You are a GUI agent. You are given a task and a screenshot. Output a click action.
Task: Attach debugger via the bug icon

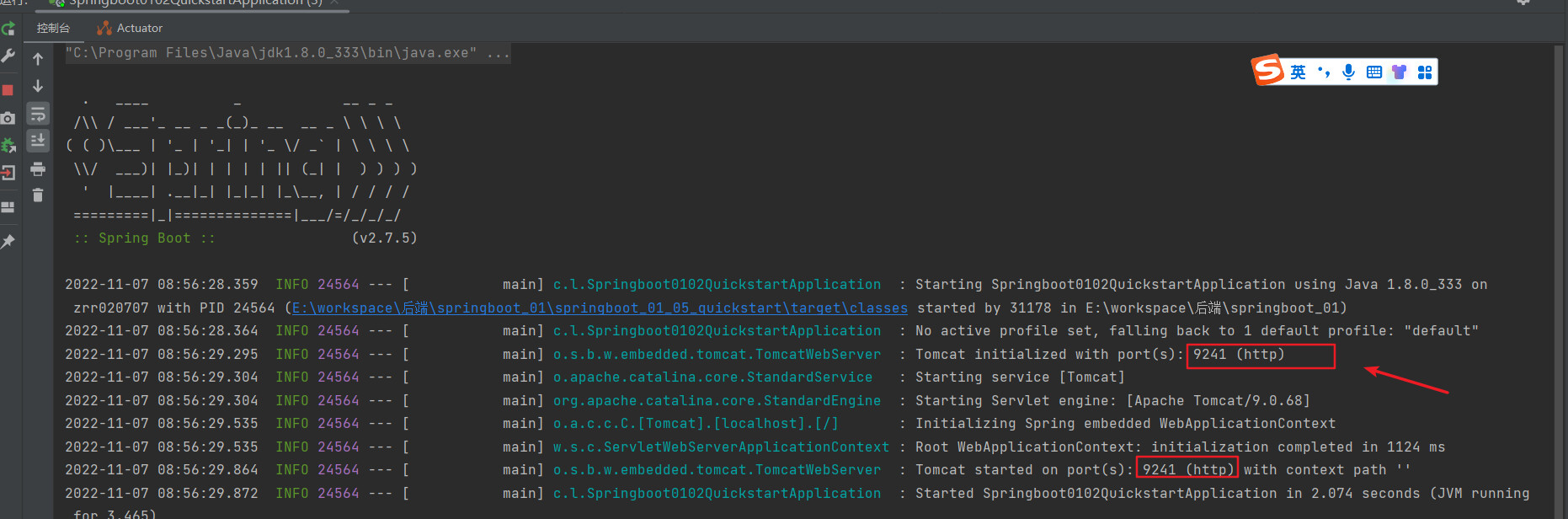(8, 145)
